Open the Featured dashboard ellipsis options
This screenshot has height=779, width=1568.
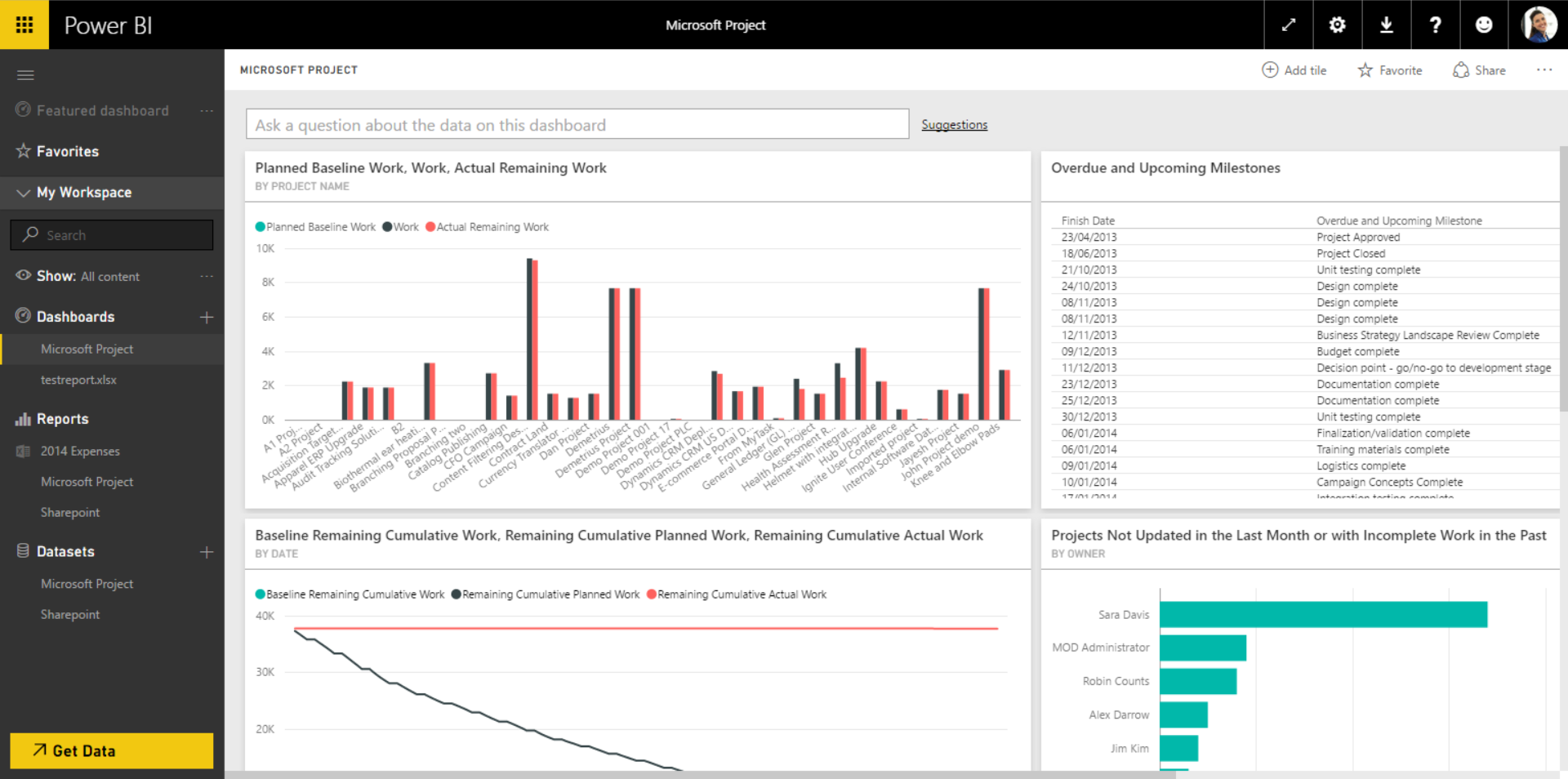tap(207, 110)
